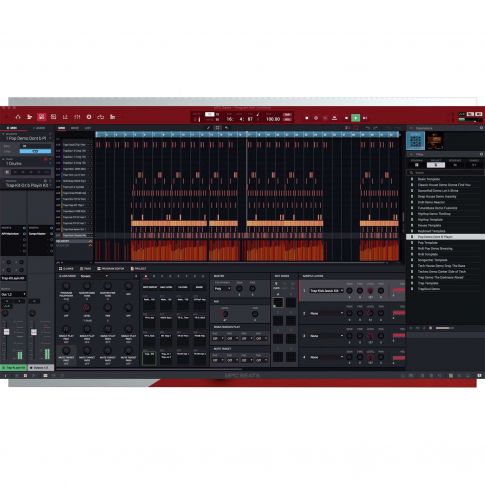
Task: Click the 16 LEVEL button
Action: (x=183, y=287)
